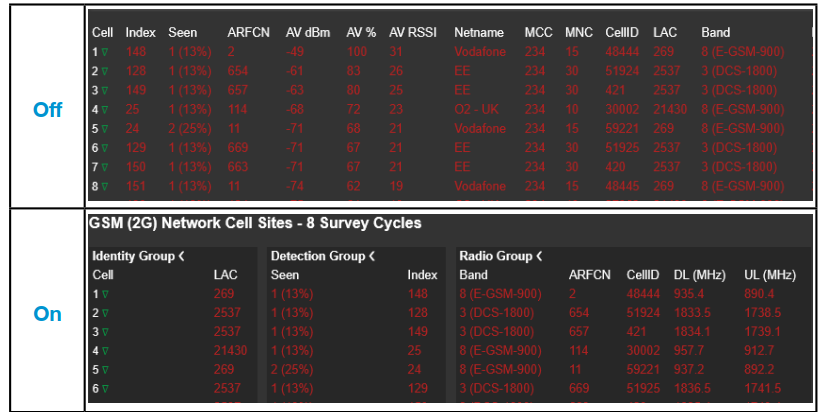
Task: Sort by LAC column in Identity Group
Action: click(225, 275)
